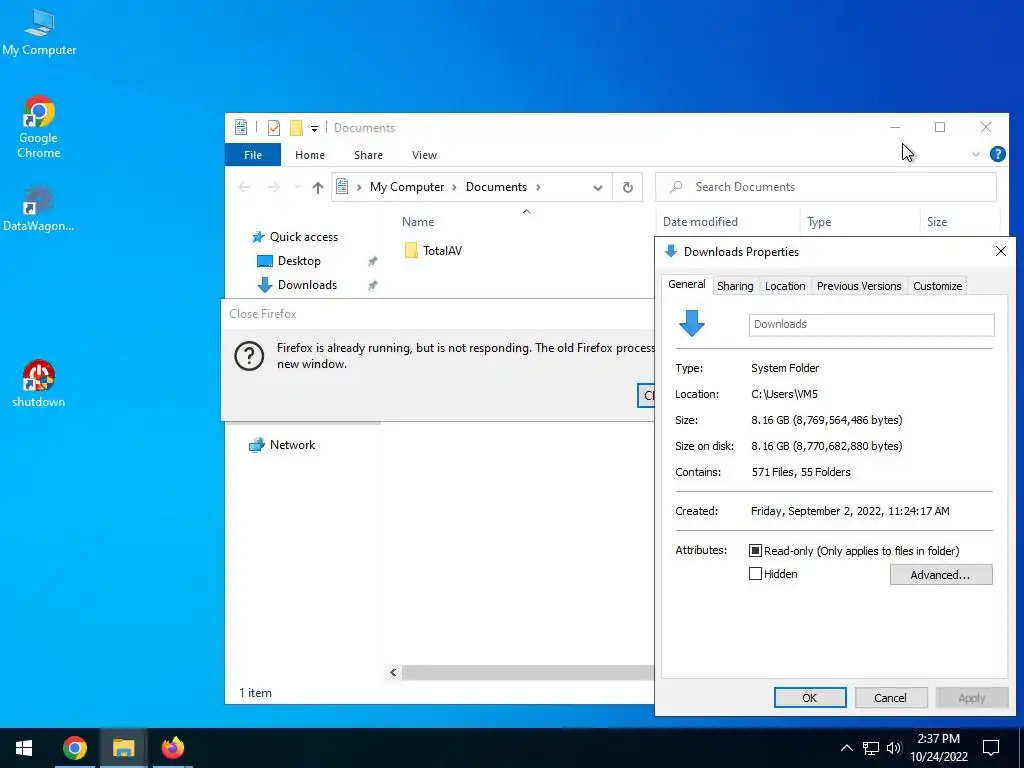1024x768 pixels.
Task: Unpin Desktop pin icon in Quick access
Action: [x=373, y=261]
